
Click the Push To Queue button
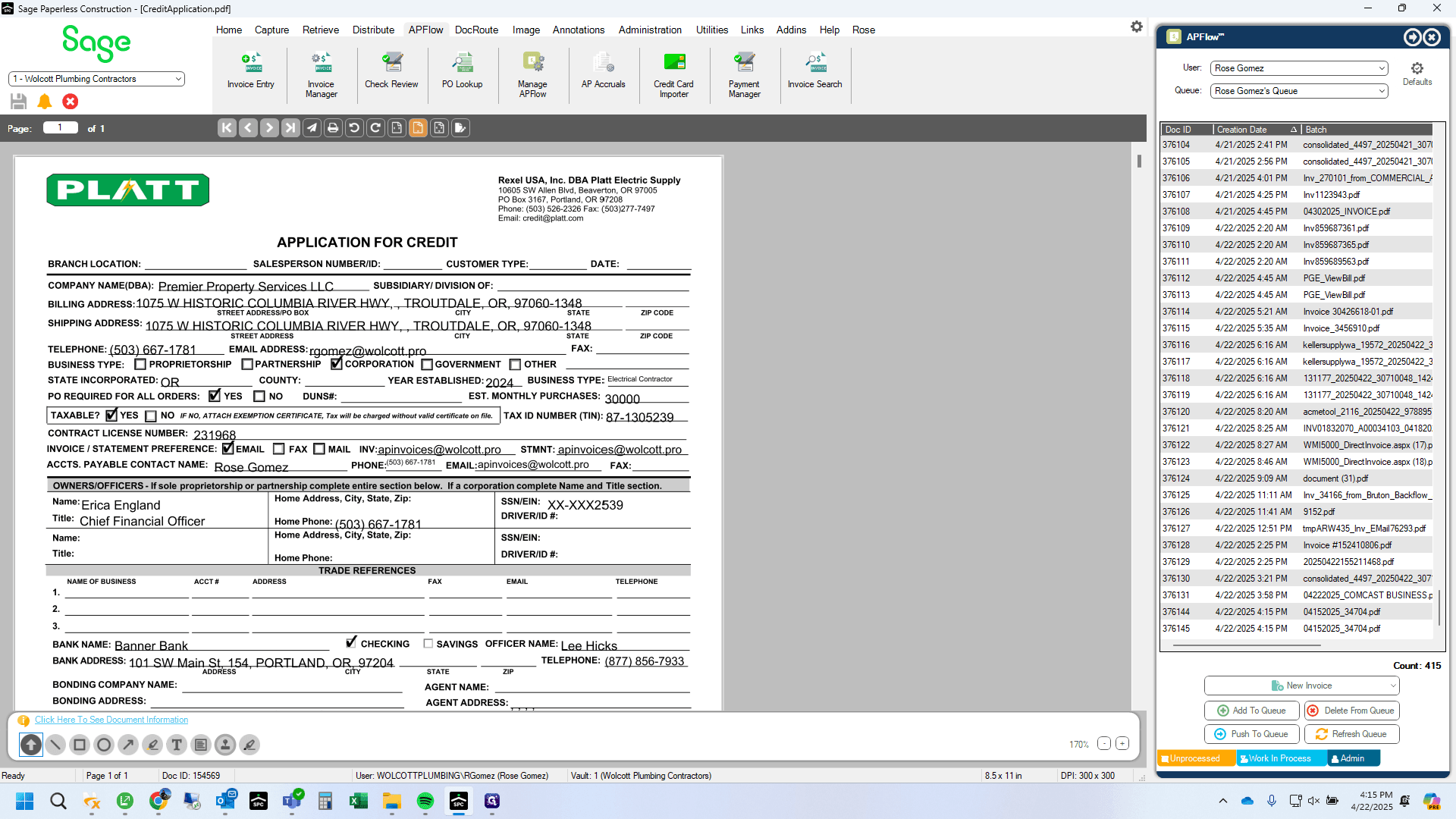pyautogui.click(x=1252, y=734)
